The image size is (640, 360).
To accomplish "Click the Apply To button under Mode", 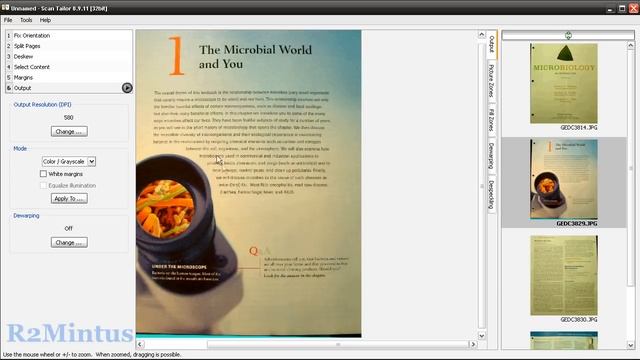I will pyautogui.click(x=69, y=198).
